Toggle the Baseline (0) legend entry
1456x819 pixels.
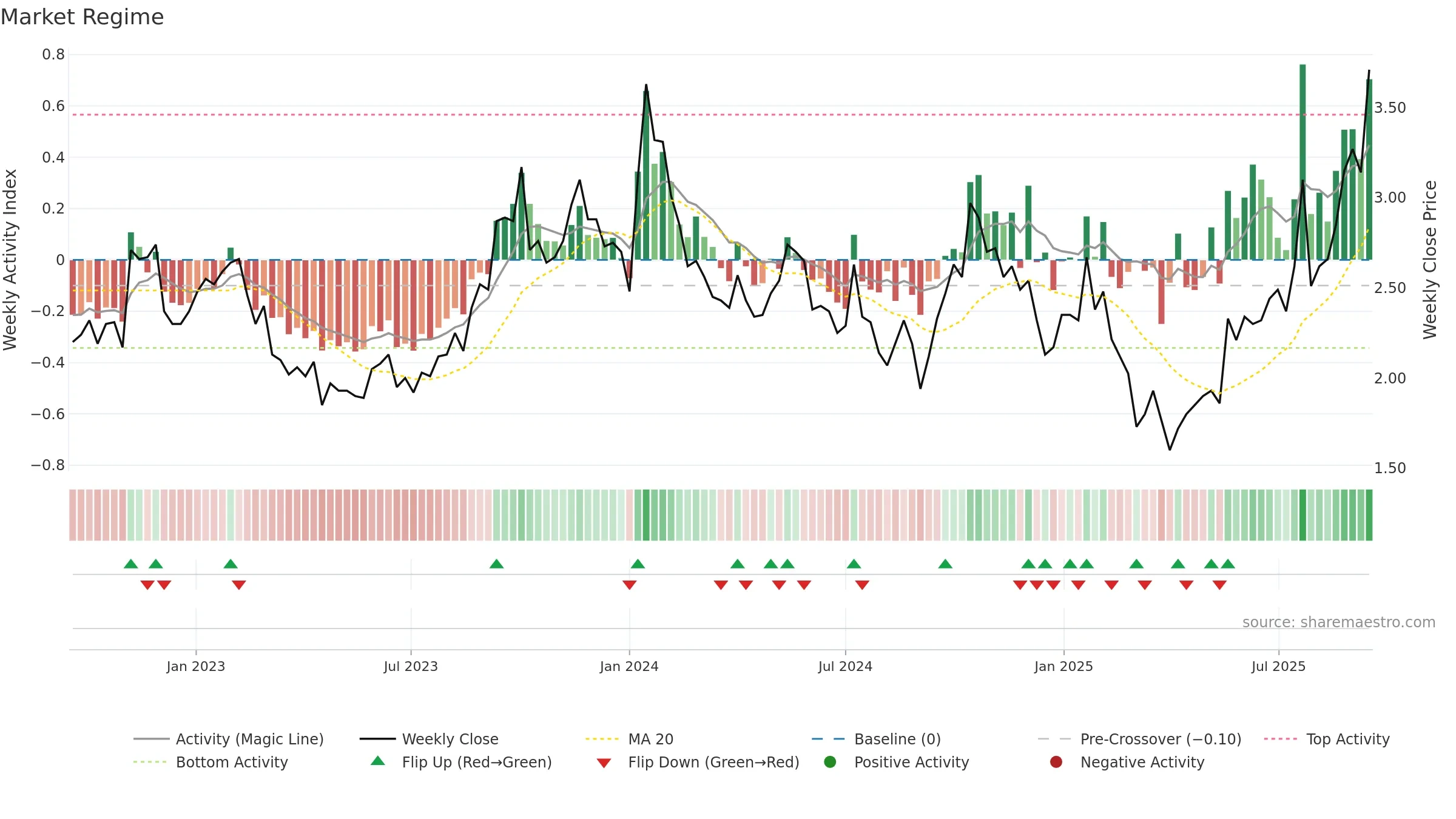click(x=876, y=739)
